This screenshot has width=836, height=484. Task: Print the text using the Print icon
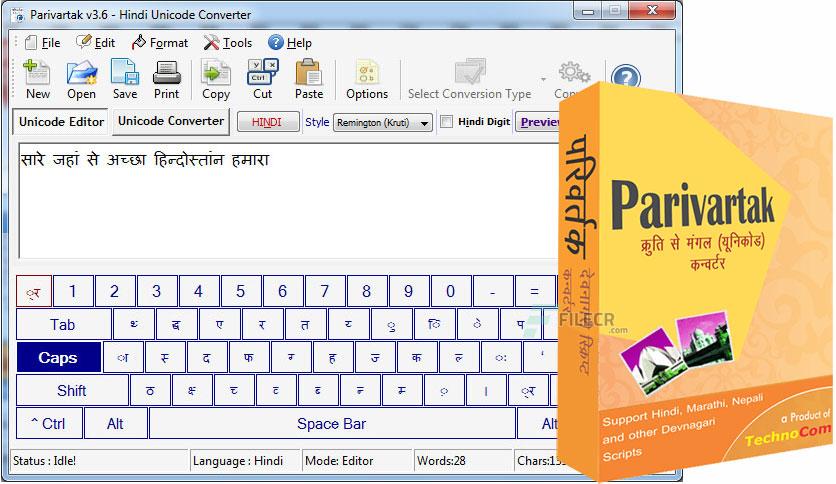[x=166, y=79]
